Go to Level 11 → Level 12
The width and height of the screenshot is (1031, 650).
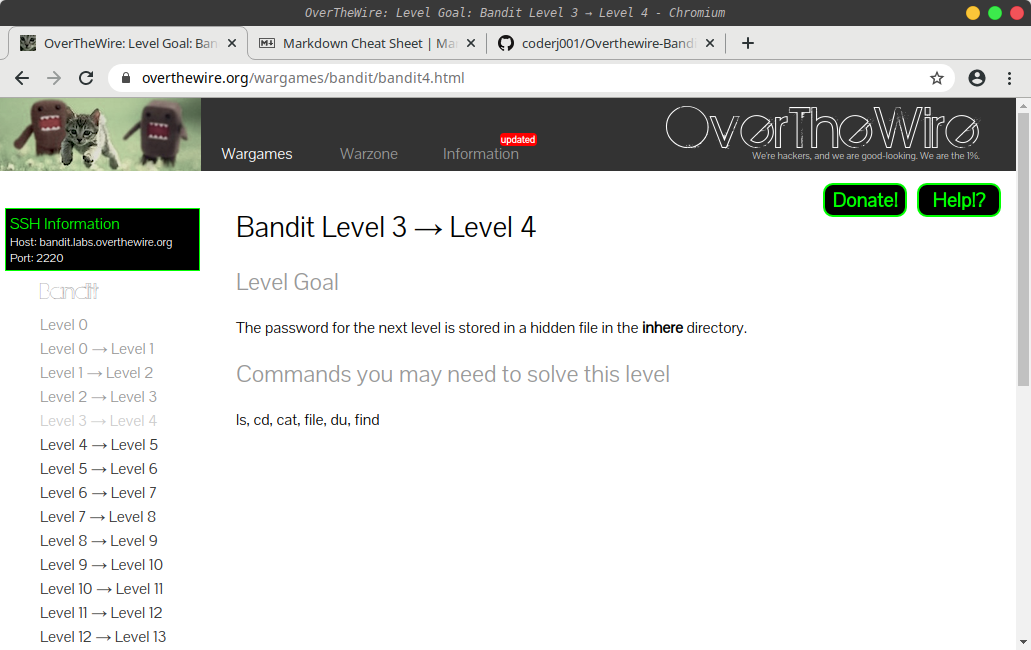point(101,613)
